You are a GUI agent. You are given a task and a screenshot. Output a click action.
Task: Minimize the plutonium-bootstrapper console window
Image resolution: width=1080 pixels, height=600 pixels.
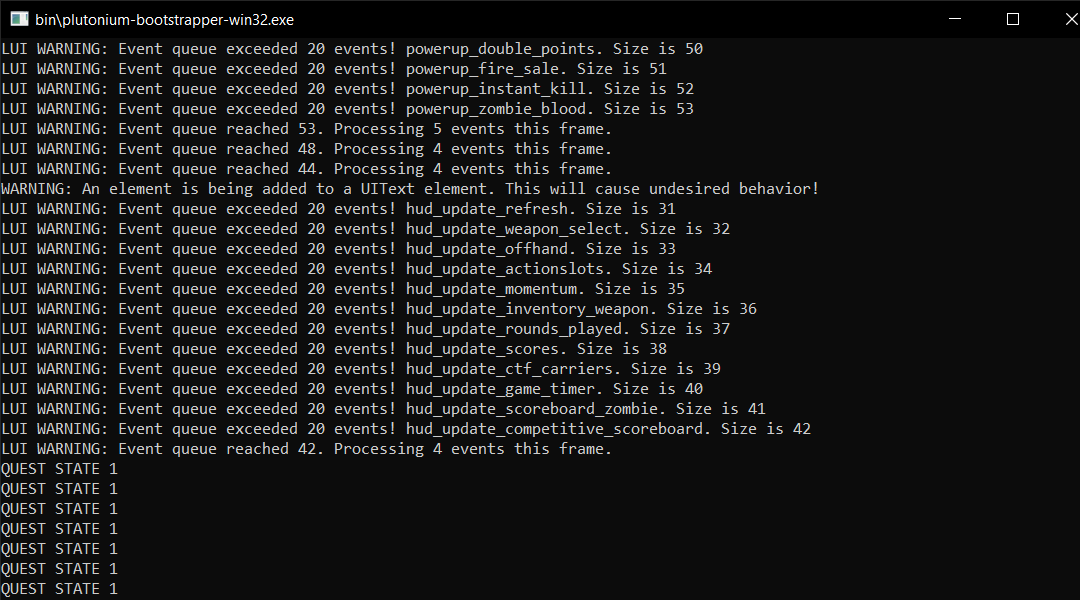point(955,19)
